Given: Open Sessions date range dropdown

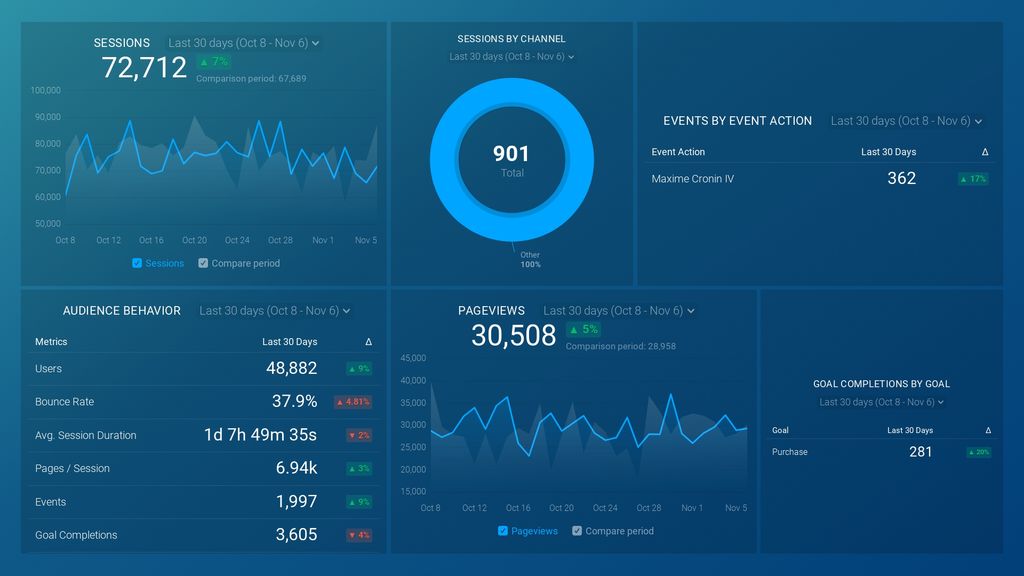Looking at the screenshot, I should tap(244, 43).
